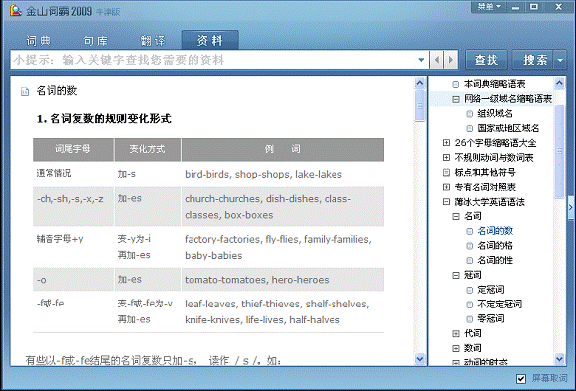
Task: Expand the 代词 tree node
Action: pyautogui.click(x=456, y=333)
